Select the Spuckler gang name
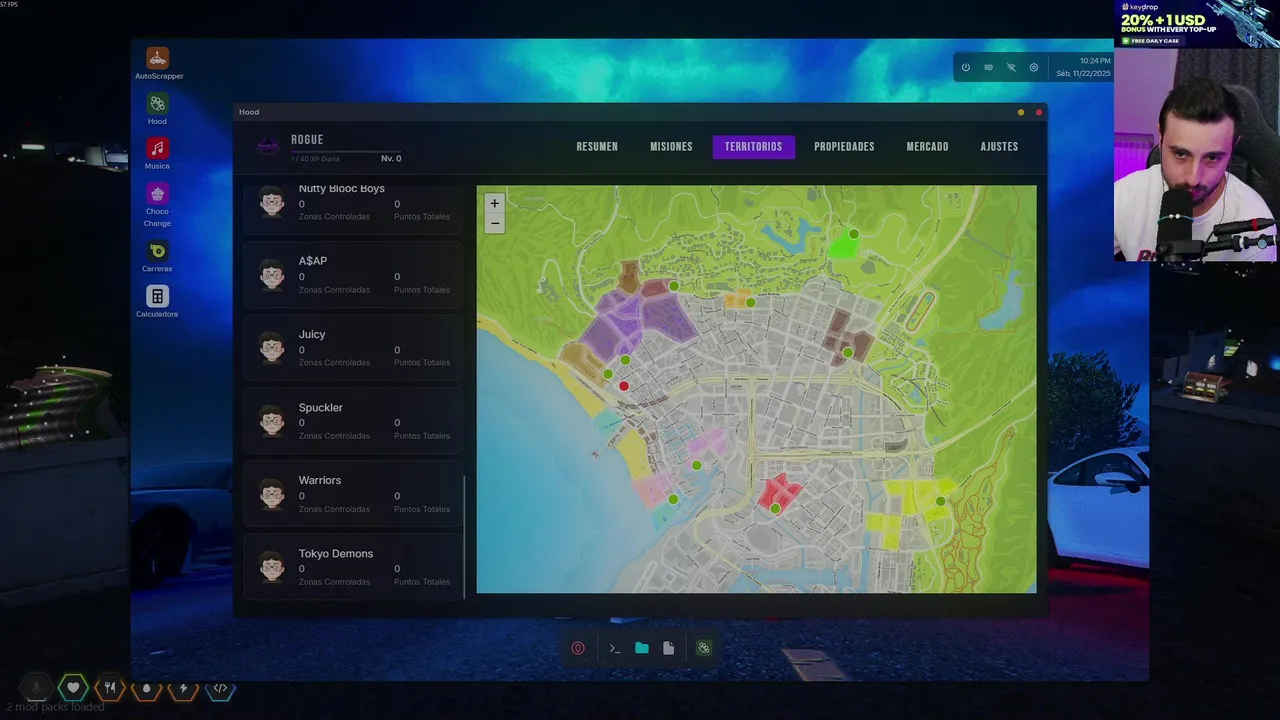The height and width of the screenshot is (720, 1280). pos(321,408)
